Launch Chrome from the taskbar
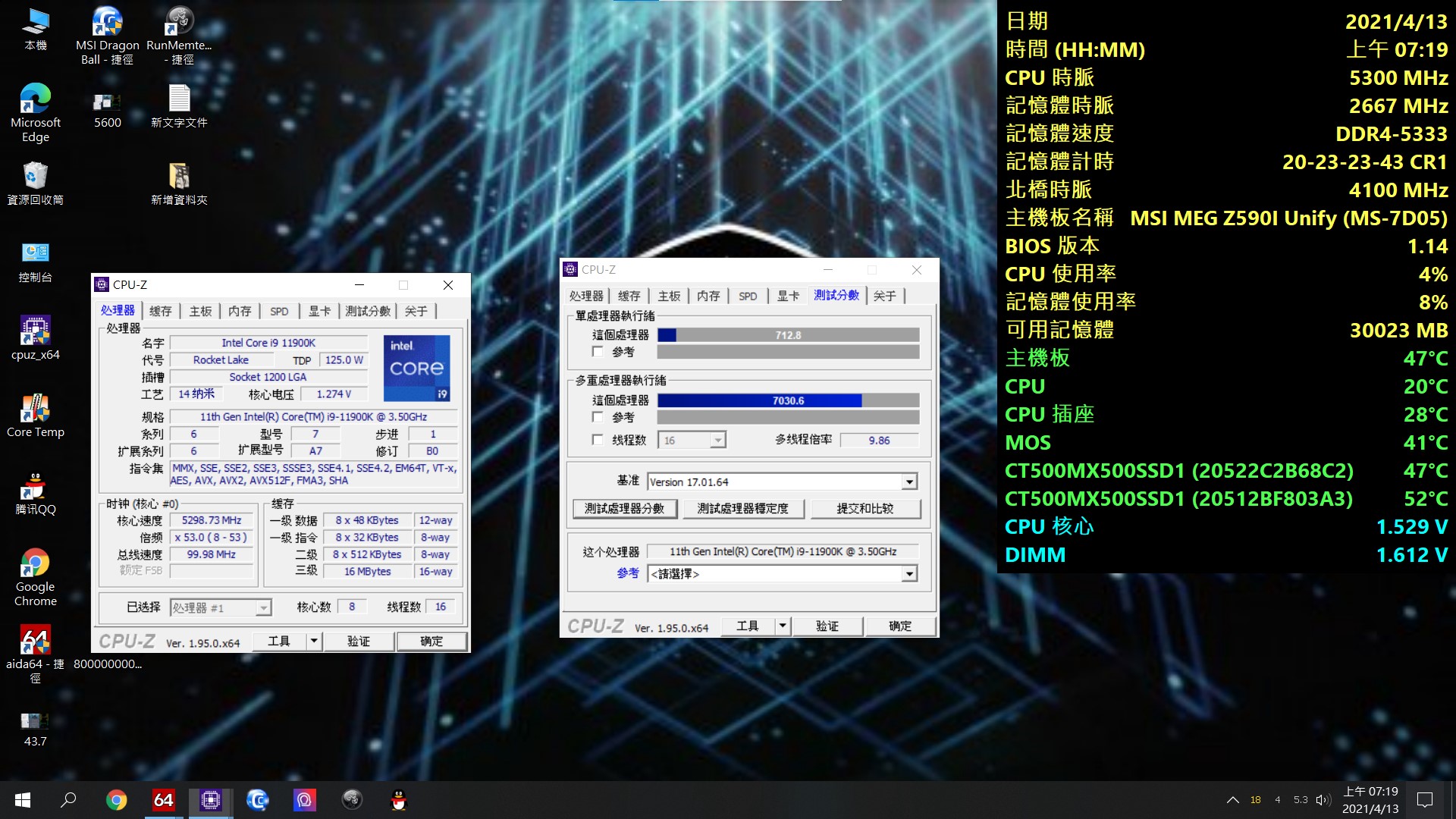 click(116, 800)
